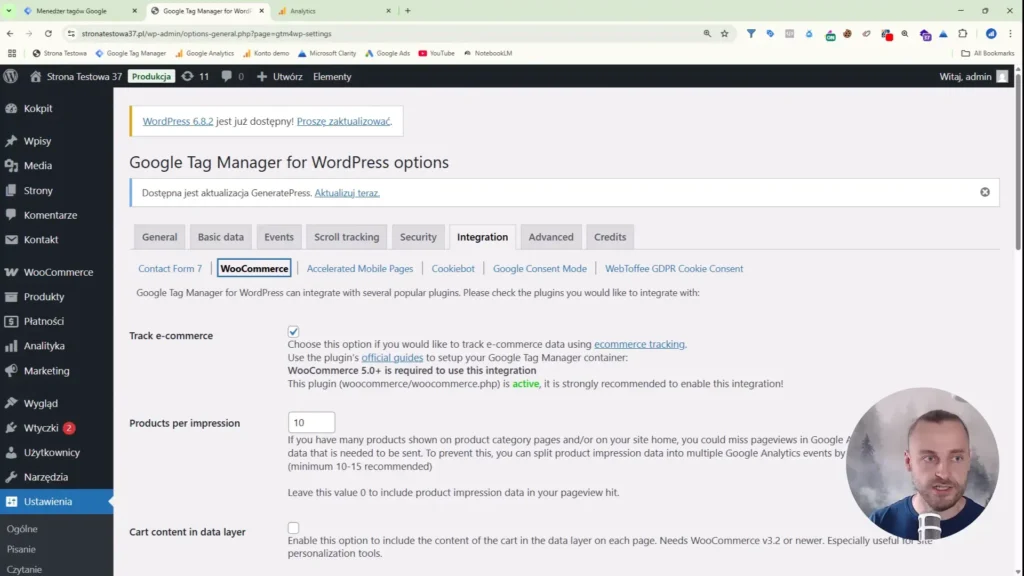Open the ecommerce tracking link
Screen dimensions: 1024x576
pos(639,344)
